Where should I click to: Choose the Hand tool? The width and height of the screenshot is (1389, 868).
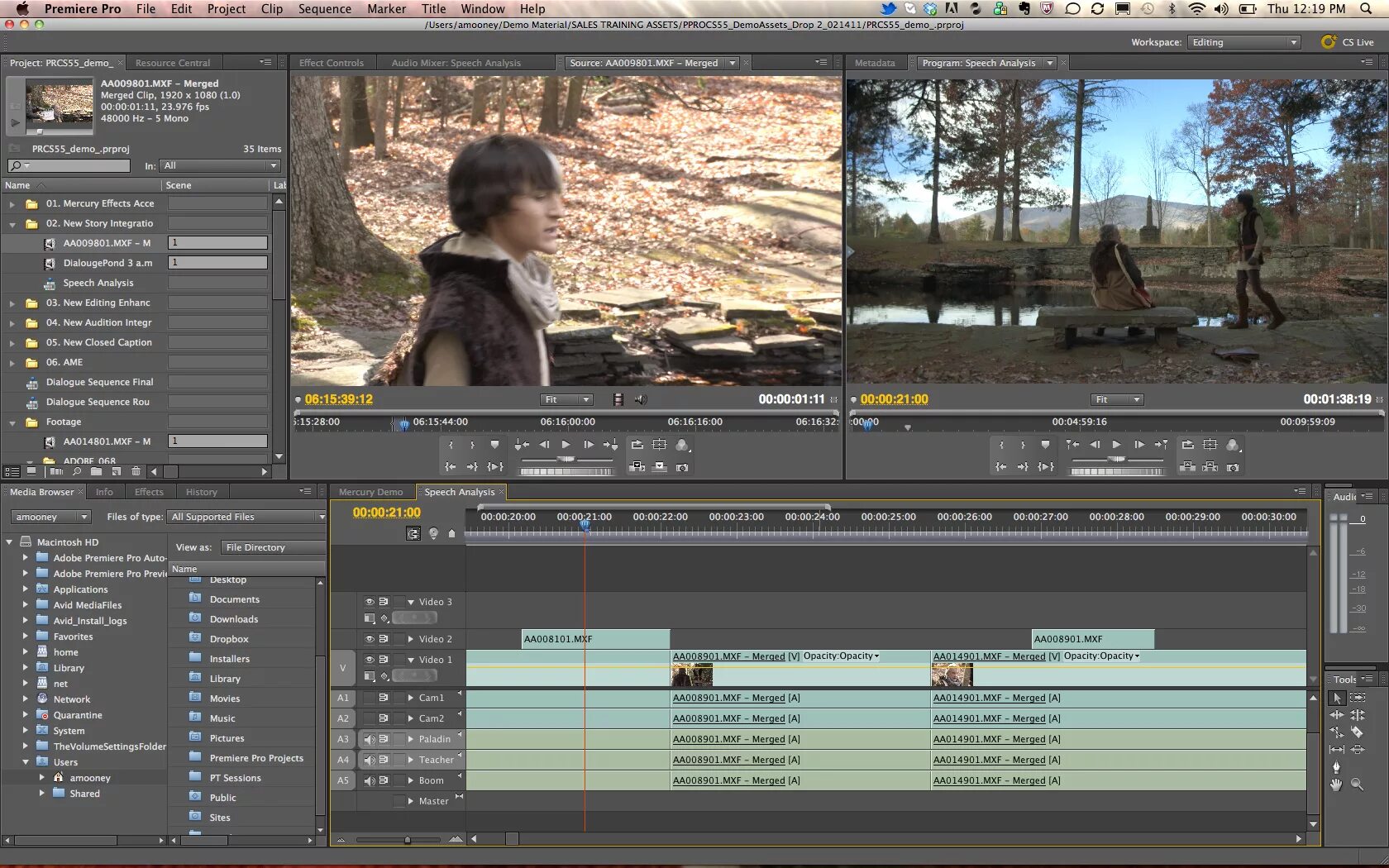pos(1336,785)
